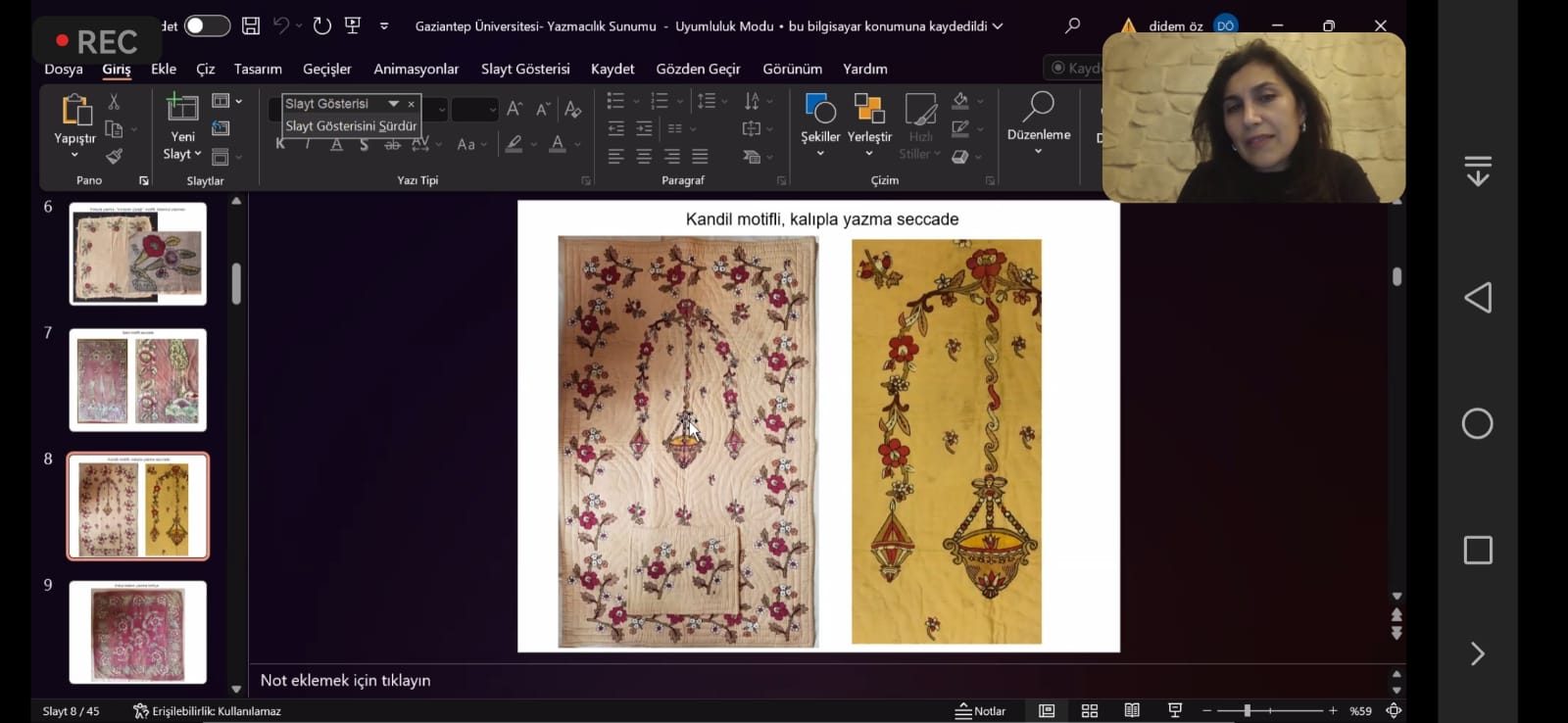Open the Animasyonlar ribbon tab
The image size is (1568, 723).
416,69
